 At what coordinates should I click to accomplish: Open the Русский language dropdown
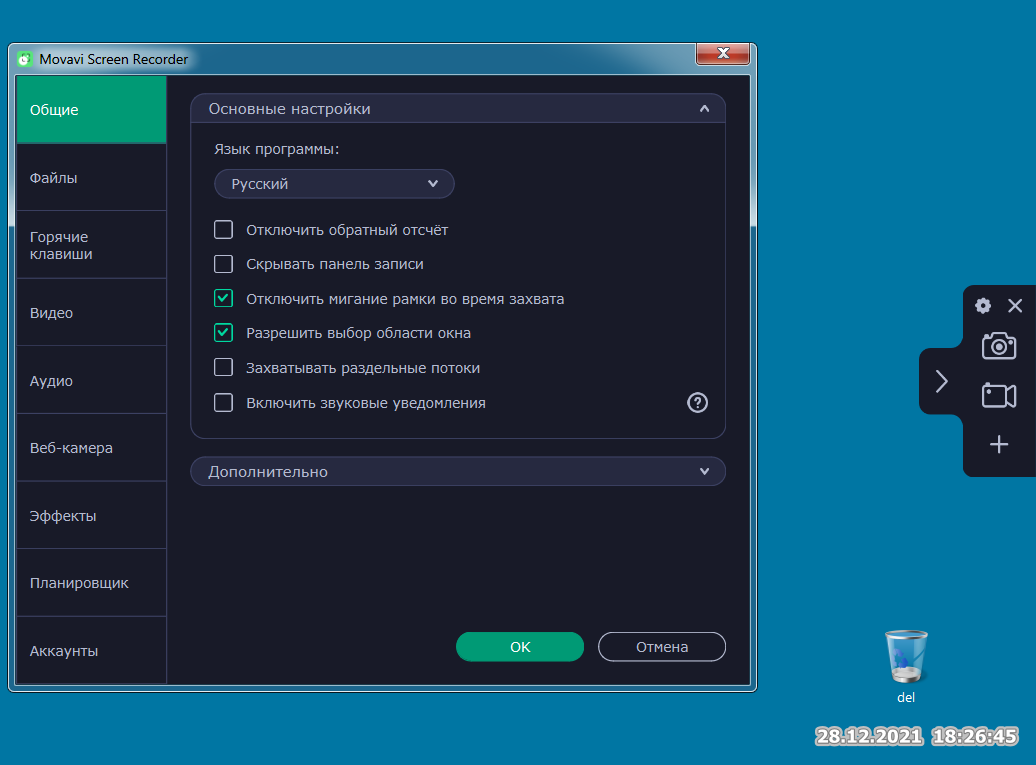pos(334,184)
